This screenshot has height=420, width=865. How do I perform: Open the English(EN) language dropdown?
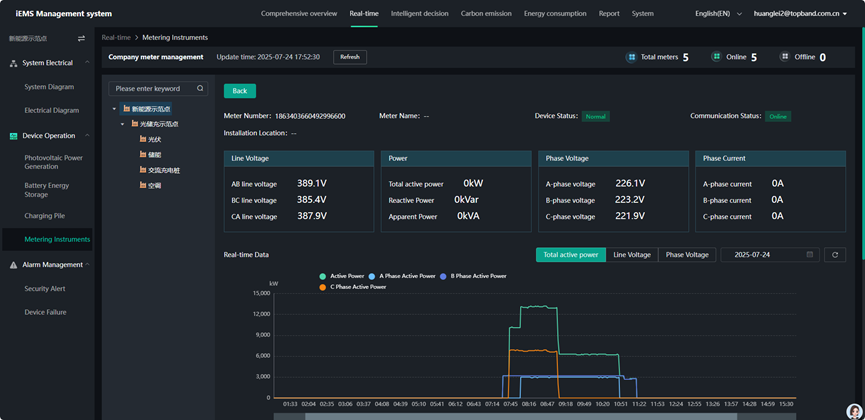(718, 14)
